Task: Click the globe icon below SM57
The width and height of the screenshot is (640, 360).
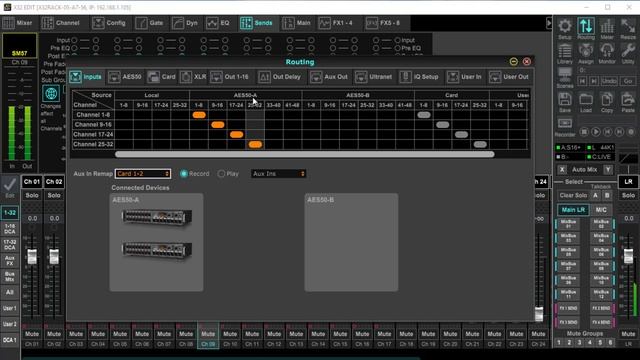Action: (x=51, y=93)
